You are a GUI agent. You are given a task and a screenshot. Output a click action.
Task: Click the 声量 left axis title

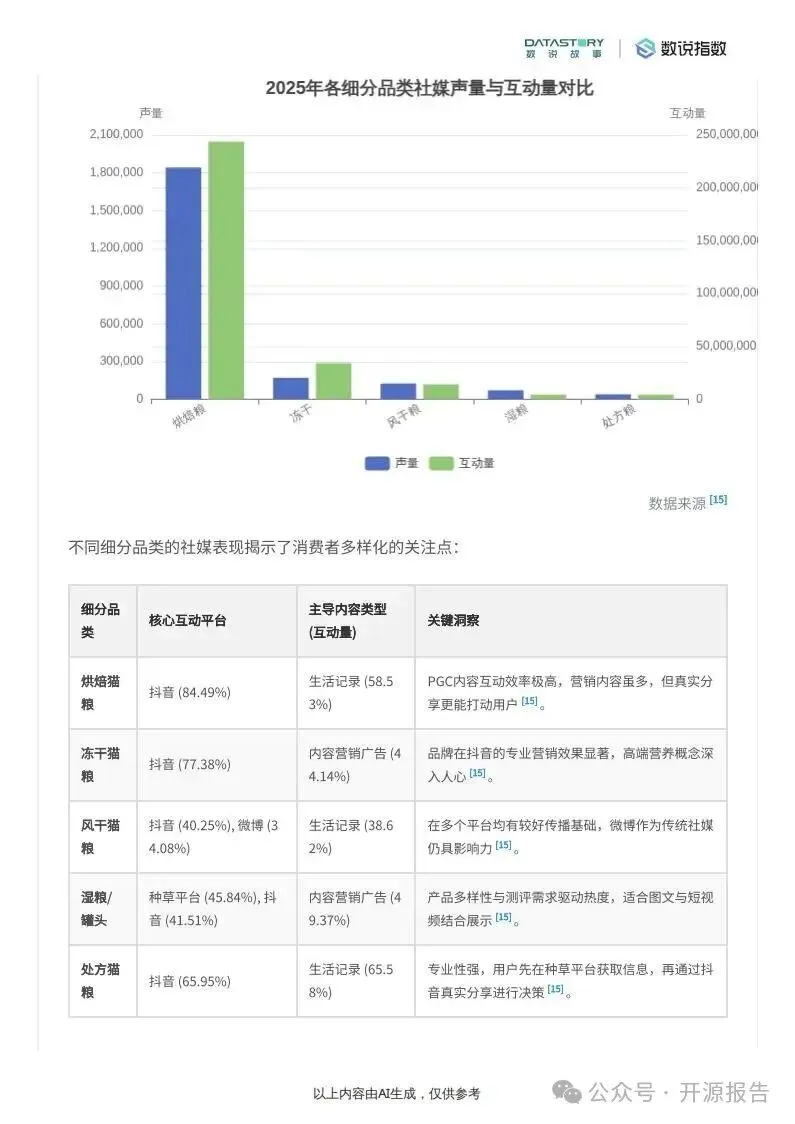pos(151,113)
